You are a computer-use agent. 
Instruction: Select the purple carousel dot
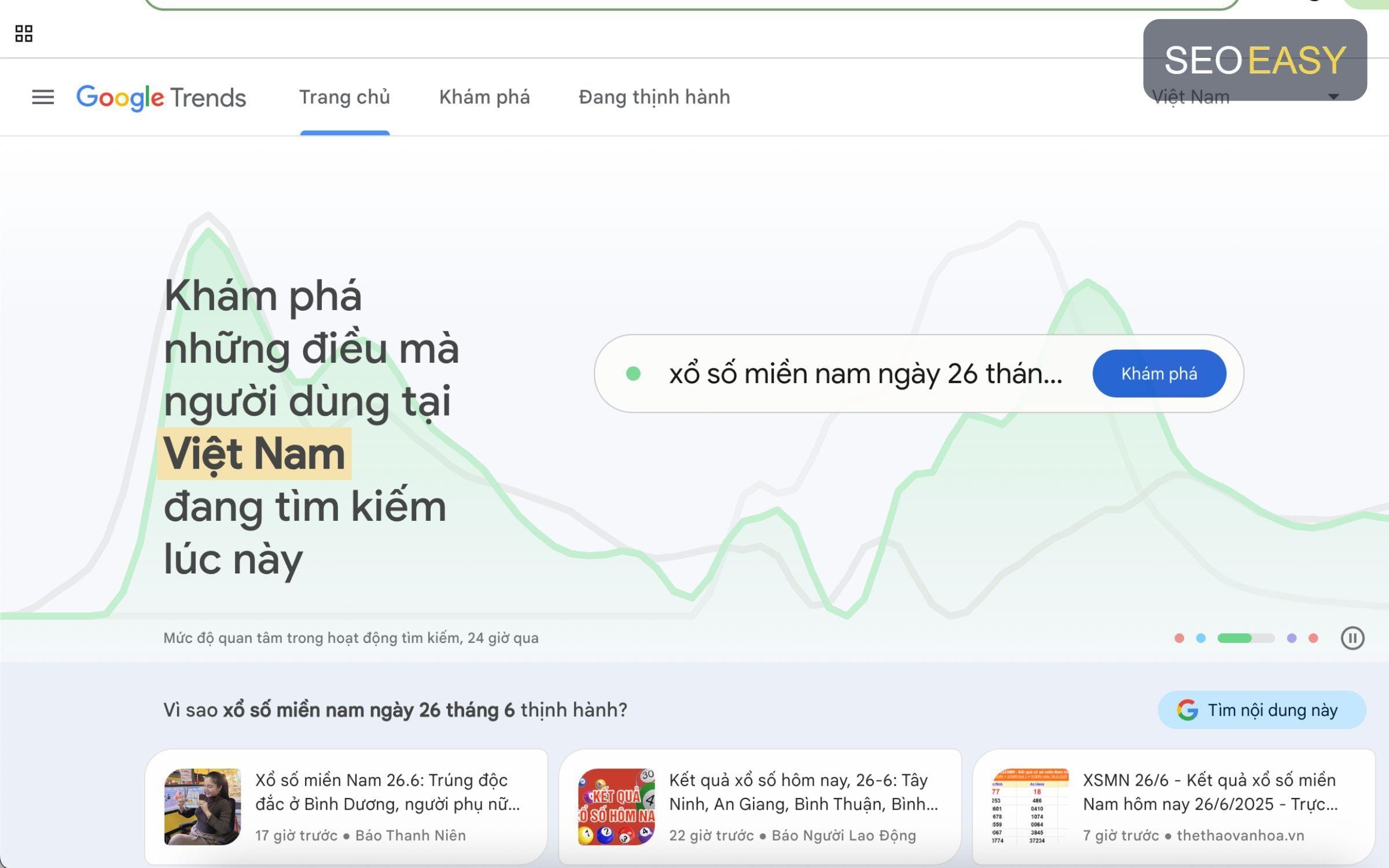[1292, 638]
